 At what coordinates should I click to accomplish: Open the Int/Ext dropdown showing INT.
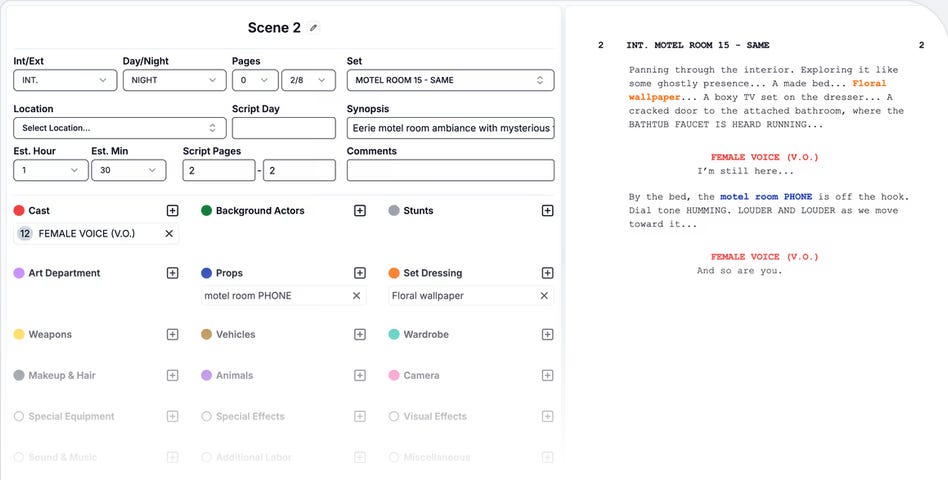[65, 80]
